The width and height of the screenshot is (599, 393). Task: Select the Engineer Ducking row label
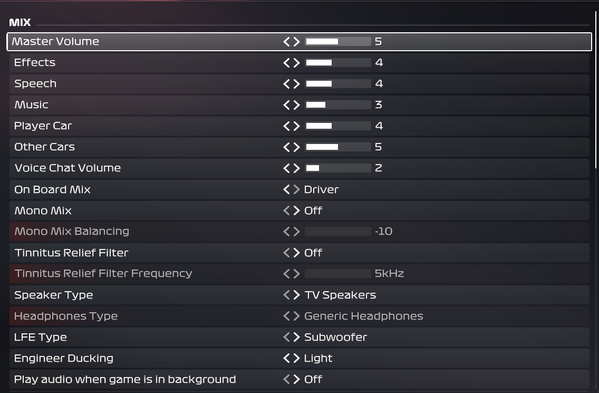point(64,358)
